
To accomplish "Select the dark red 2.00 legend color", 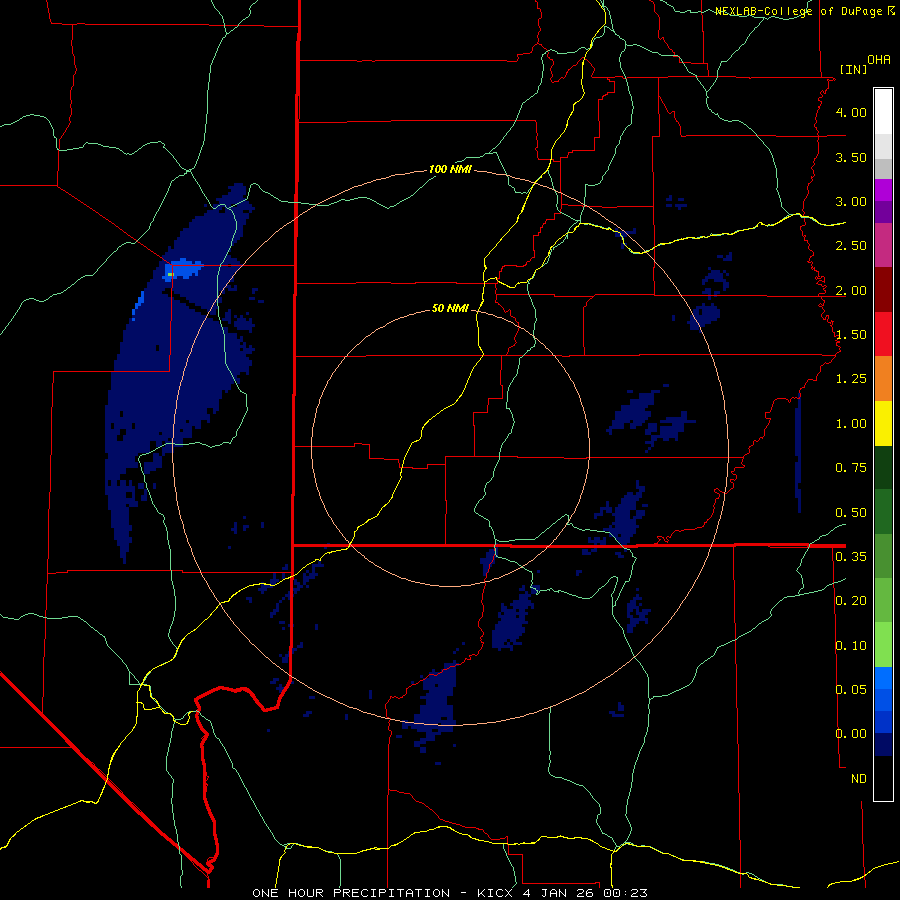I will [883, 289].
